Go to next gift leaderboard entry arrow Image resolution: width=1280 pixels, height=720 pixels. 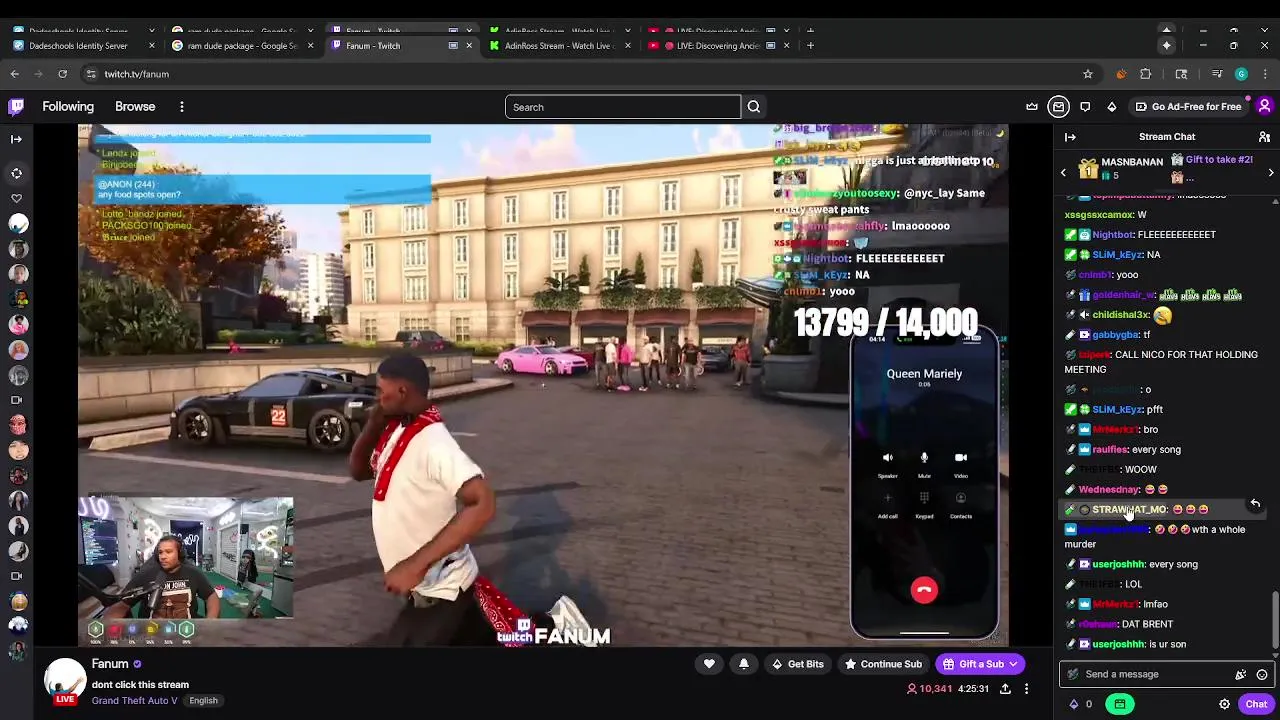1271,173
